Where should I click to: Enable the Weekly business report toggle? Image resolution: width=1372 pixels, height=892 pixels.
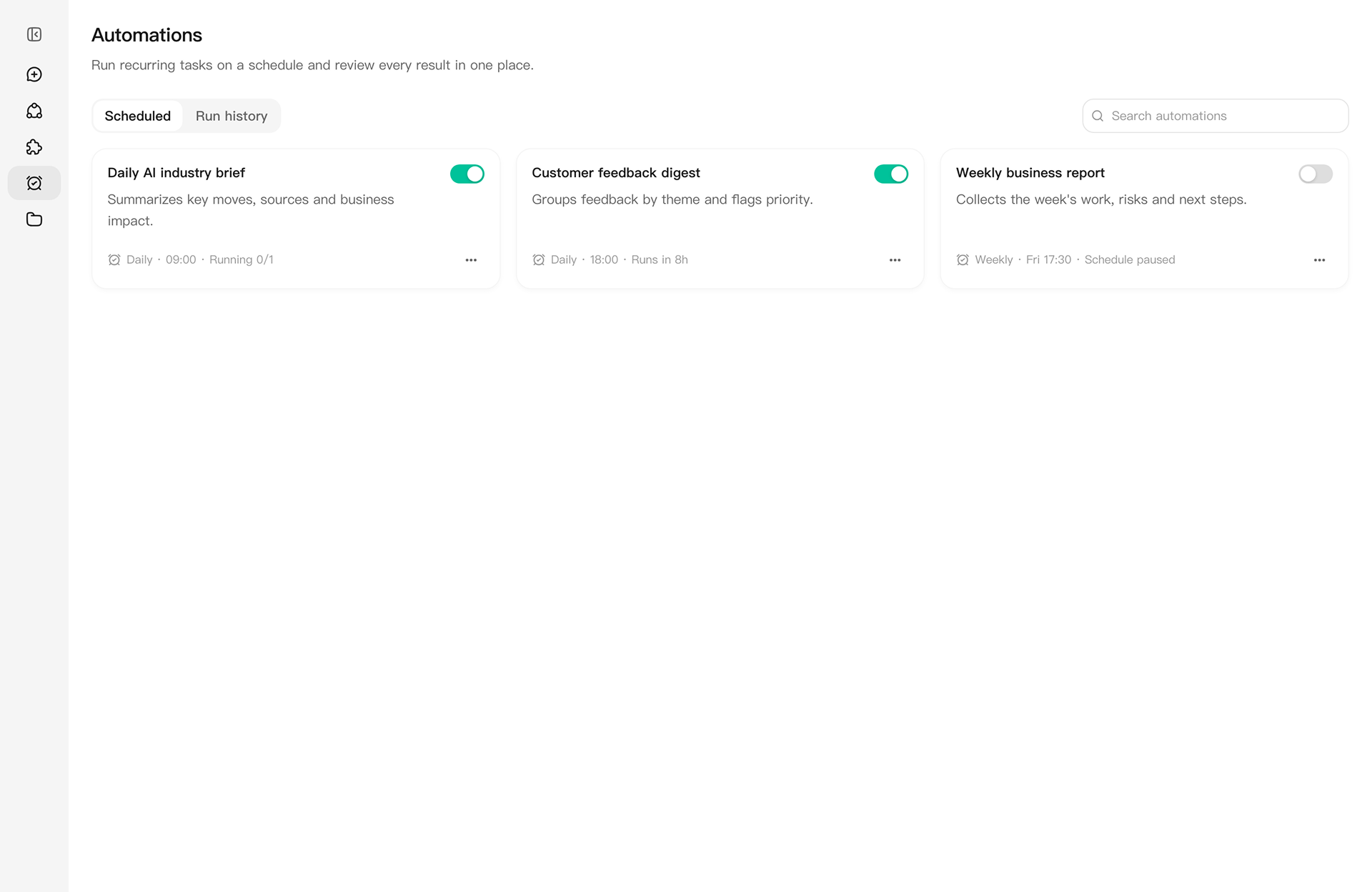1316,174
